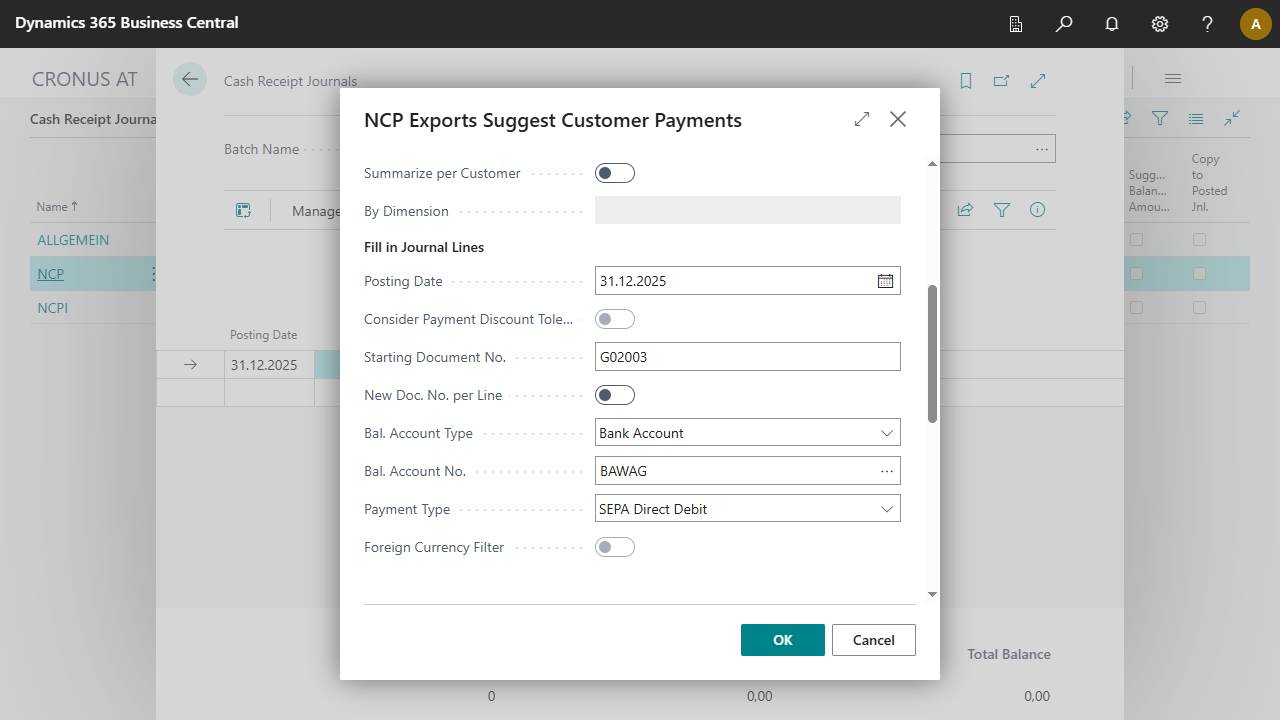Open lookup for Bal. Account No.
The image size is (1280, 720).
coord(887,471)
